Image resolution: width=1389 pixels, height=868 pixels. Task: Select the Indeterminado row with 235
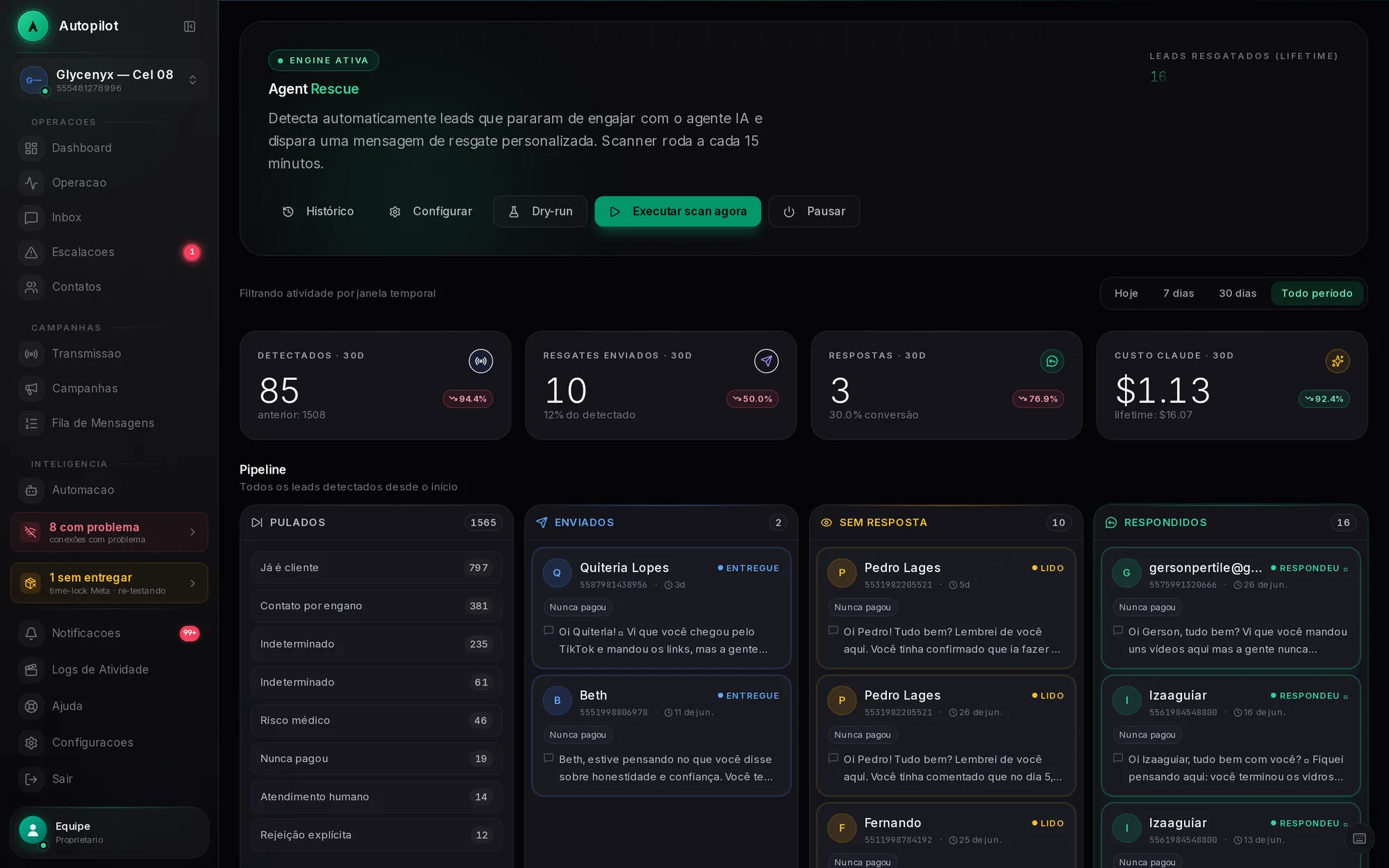point(376,644)
